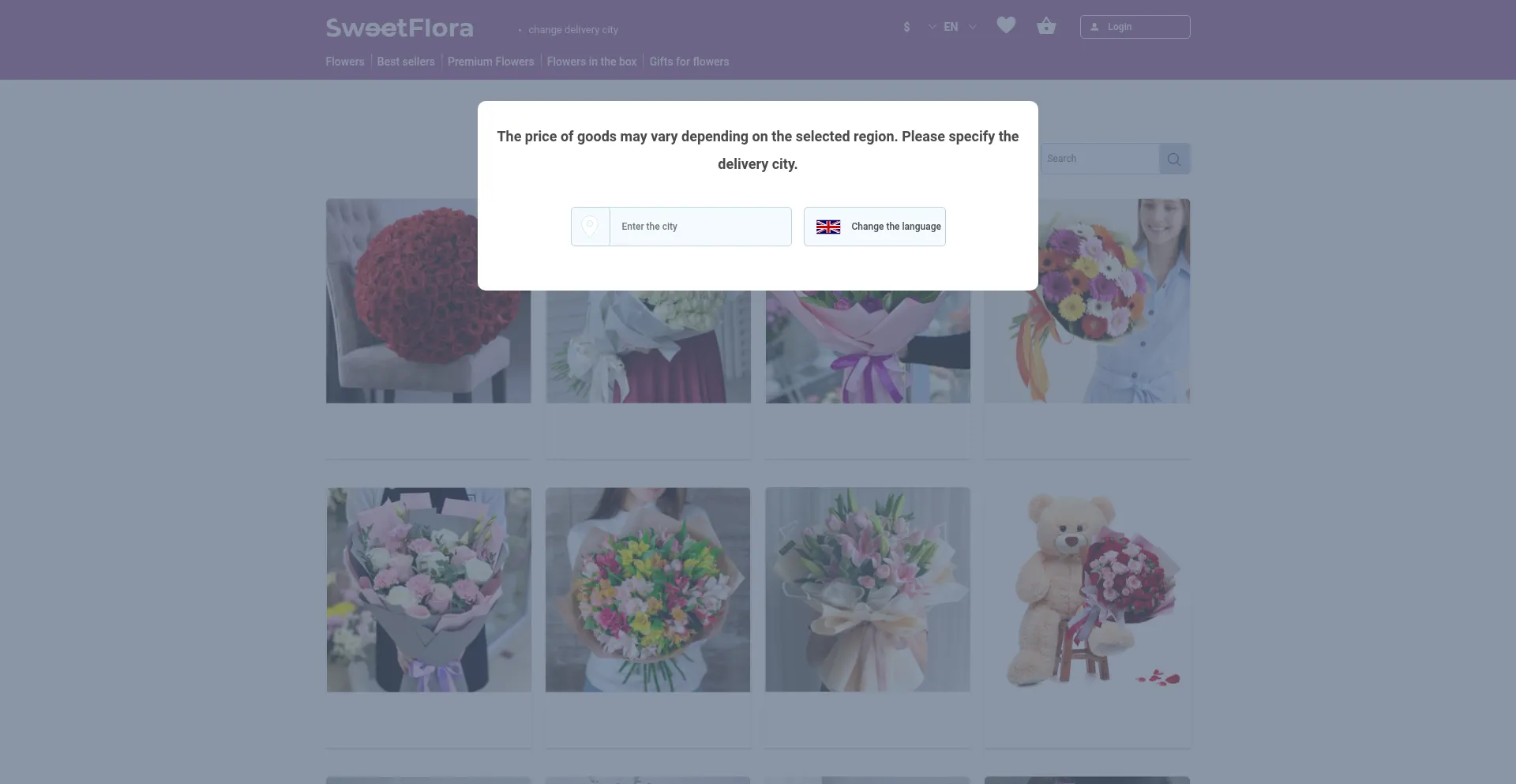Image resolution: width=1516 pixels, height=784 pixels.
Task: Expand the EN language dropdown
Action: (960, 27)
